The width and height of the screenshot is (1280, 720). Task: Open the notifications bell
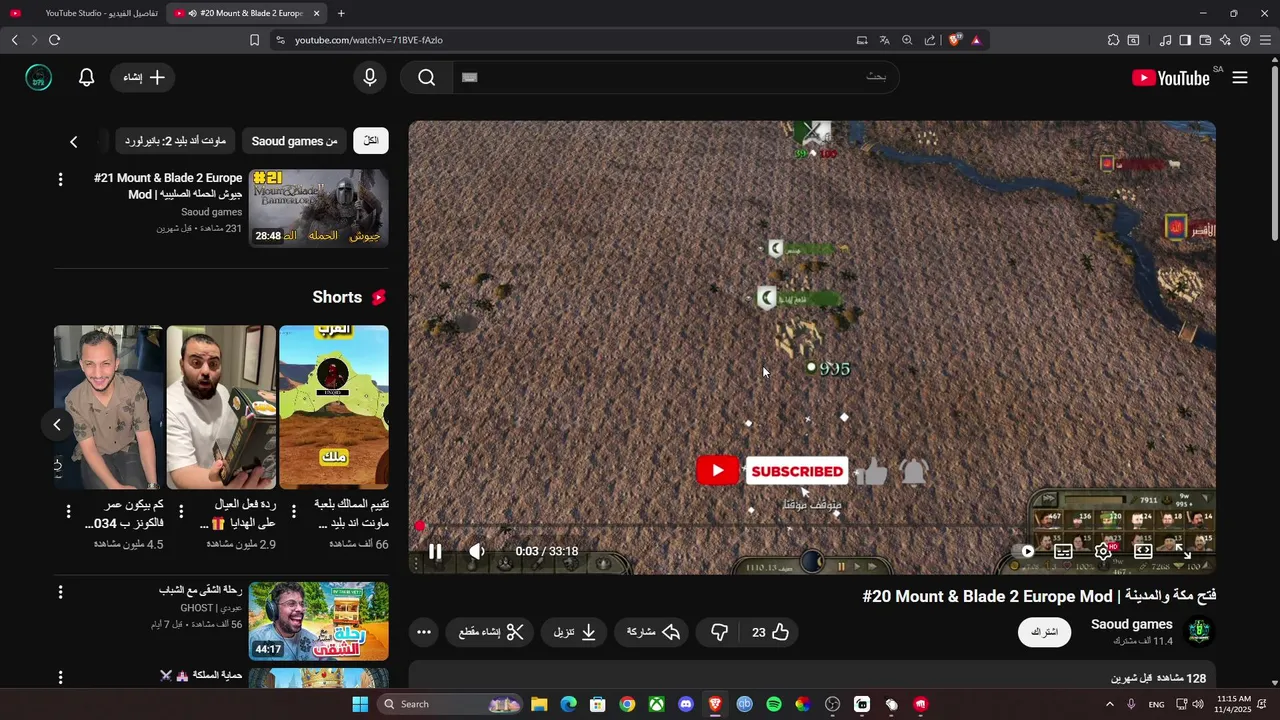click(87, 77)
